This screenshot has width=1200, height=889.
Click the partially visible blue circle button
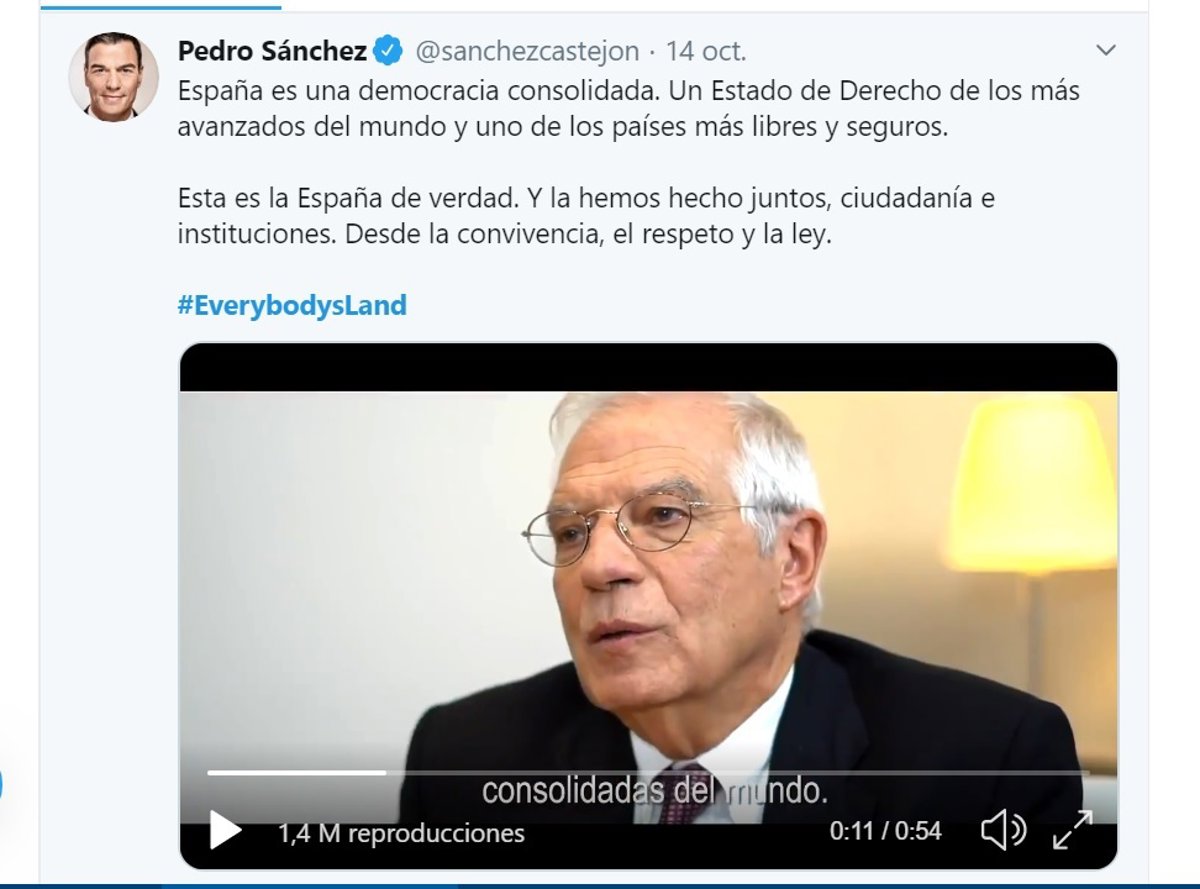pos(1,783)
